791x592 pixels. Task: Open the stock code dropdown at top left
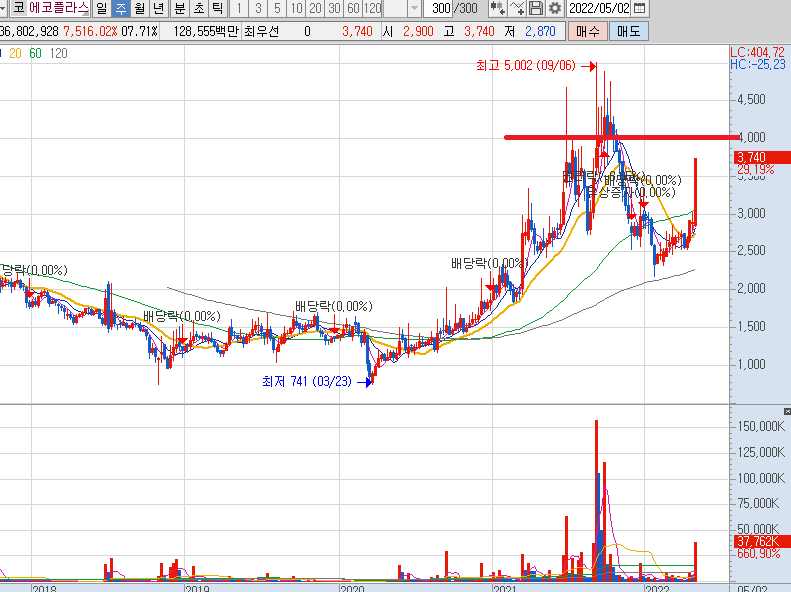3,8
